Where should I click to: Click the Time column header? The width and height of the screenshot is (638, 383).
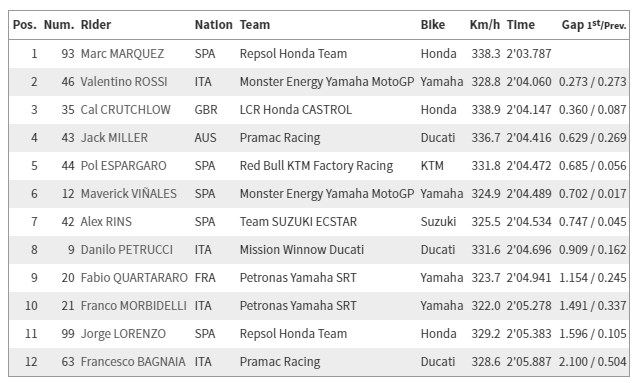coord(520,25)
